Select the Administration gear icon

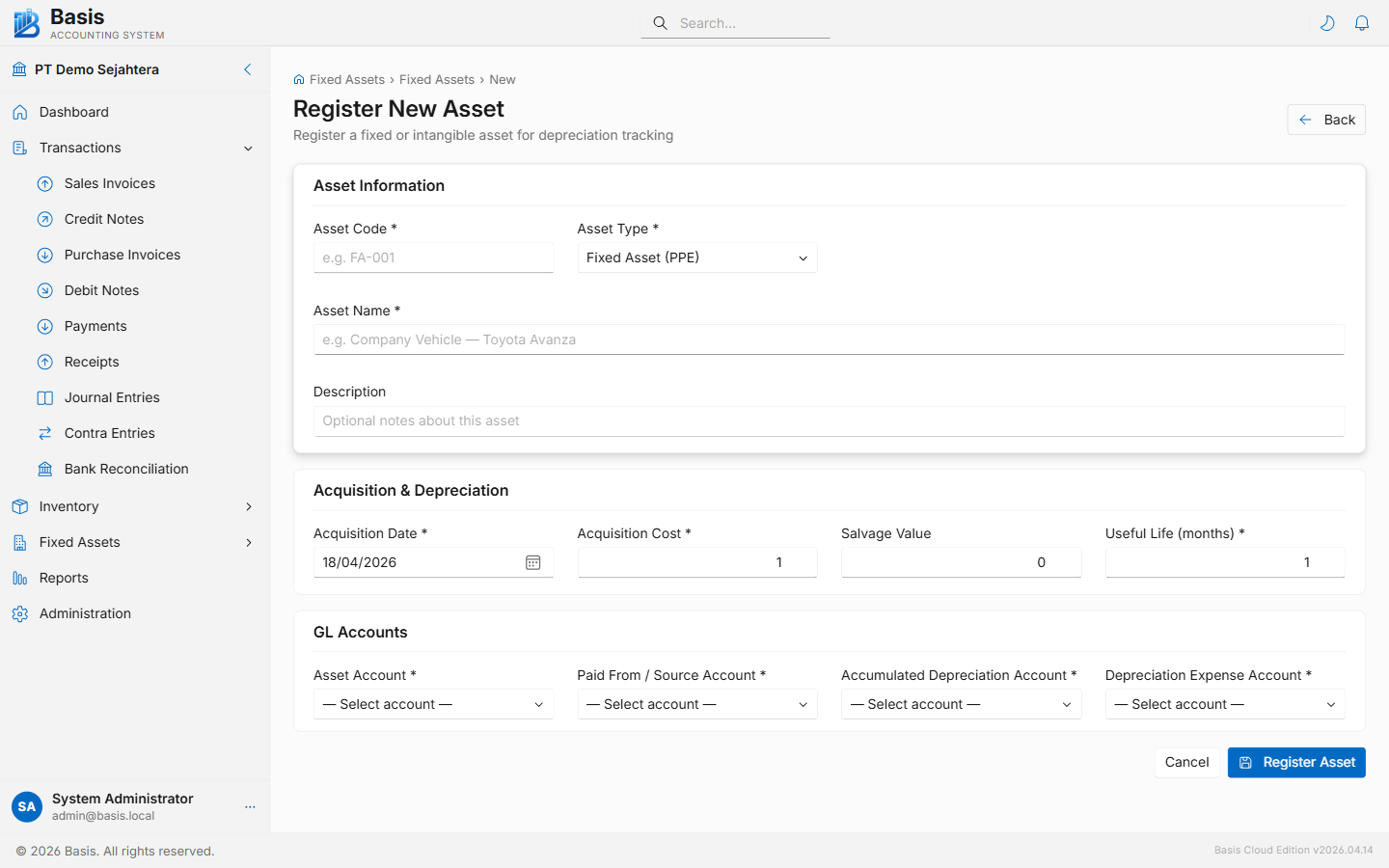[20, 613]
